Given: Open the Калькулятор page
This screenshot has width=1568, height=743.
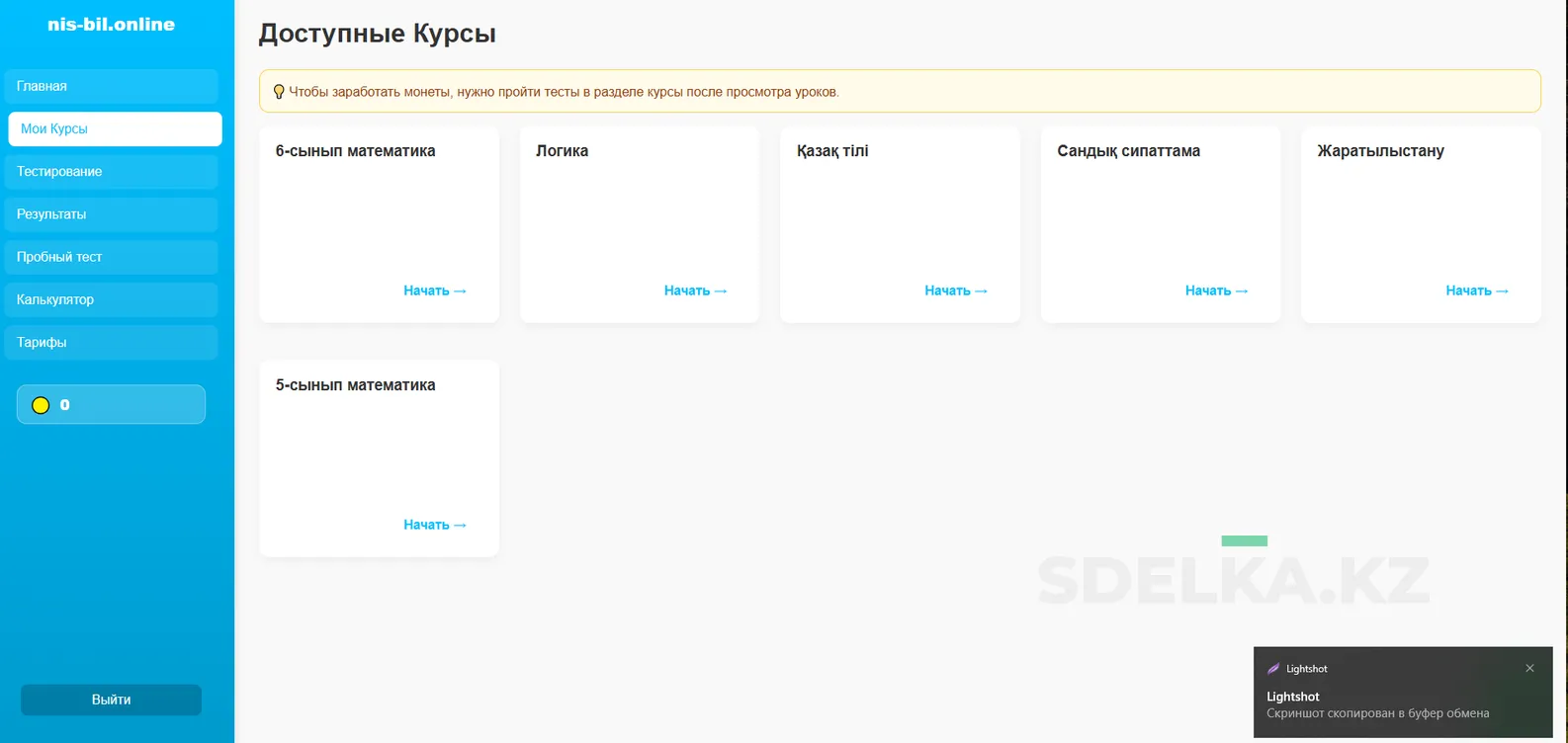Looking at the screenshot, I should point(111,299).
